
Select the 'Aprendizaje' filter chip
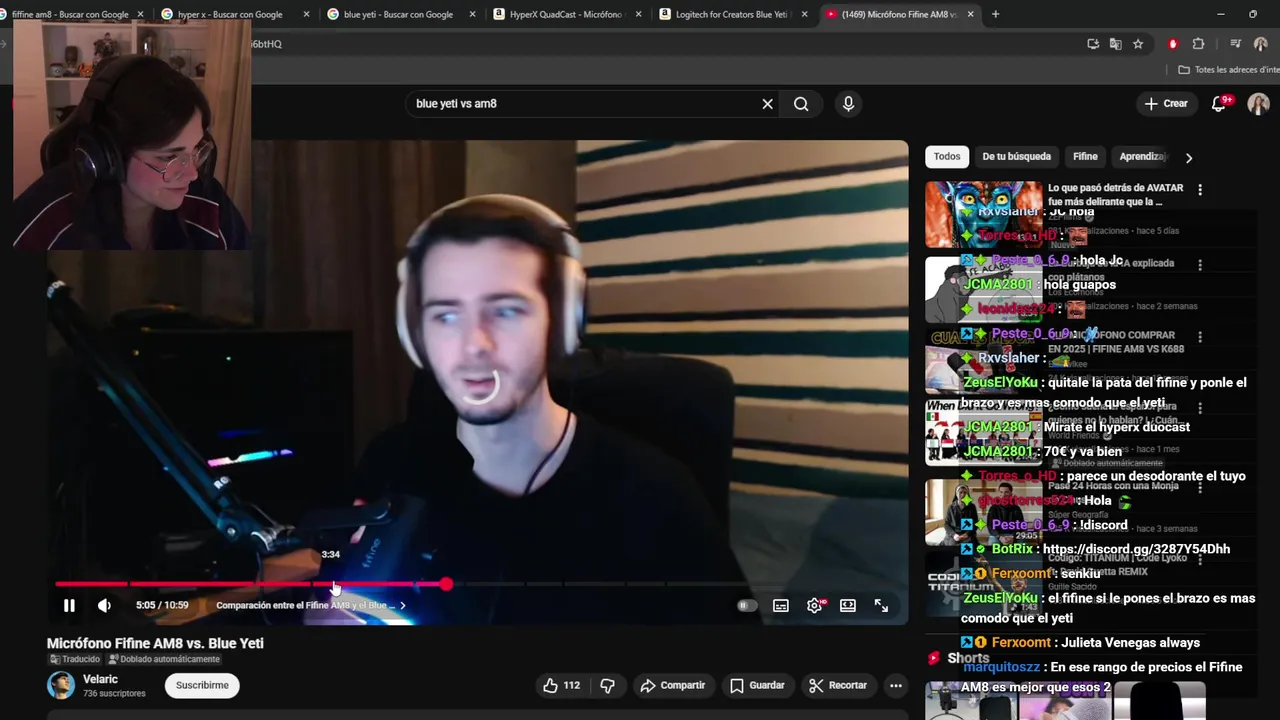coord(1142,157)
